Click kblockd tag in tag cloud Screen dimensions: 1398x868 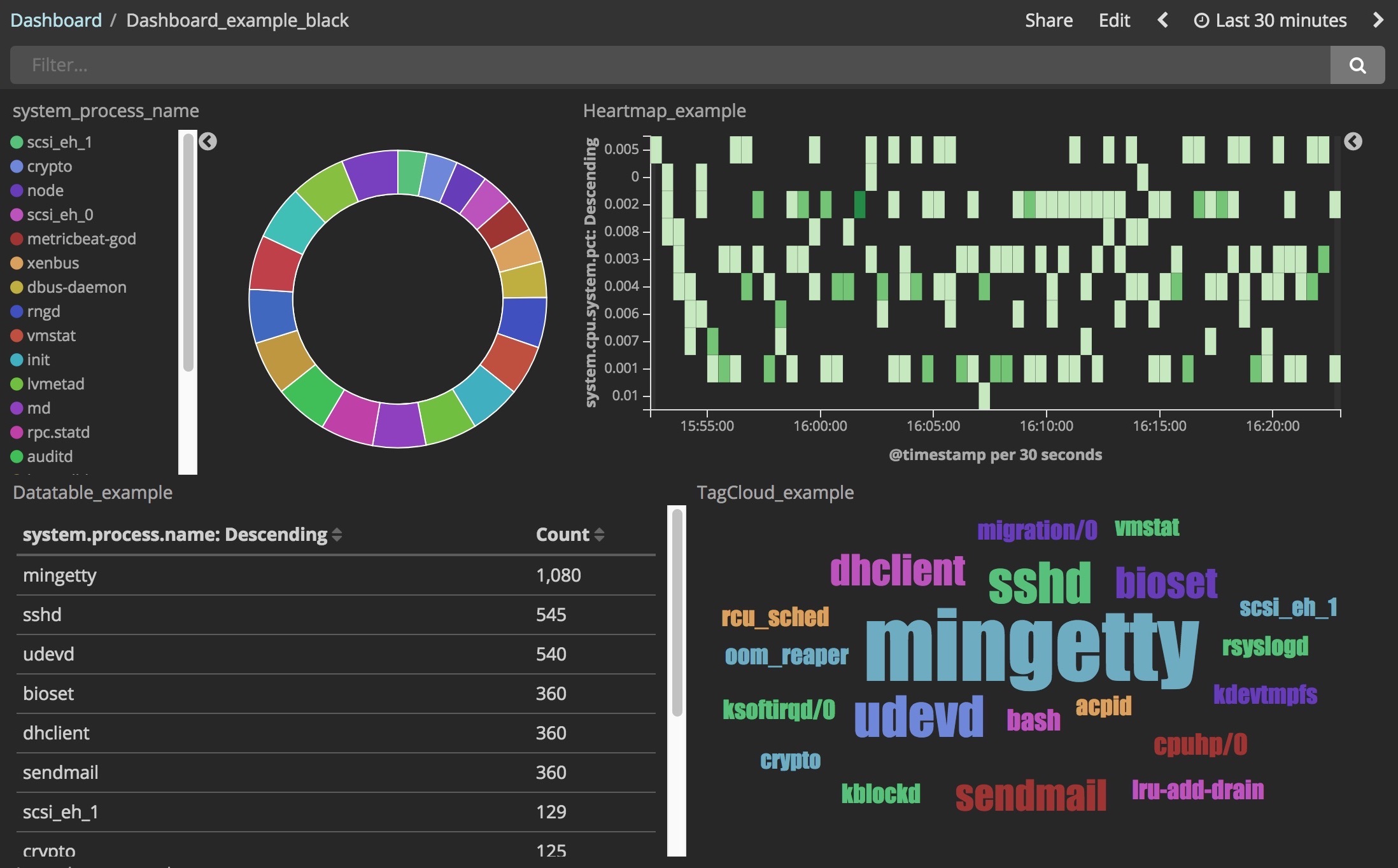tap(880, 794)
